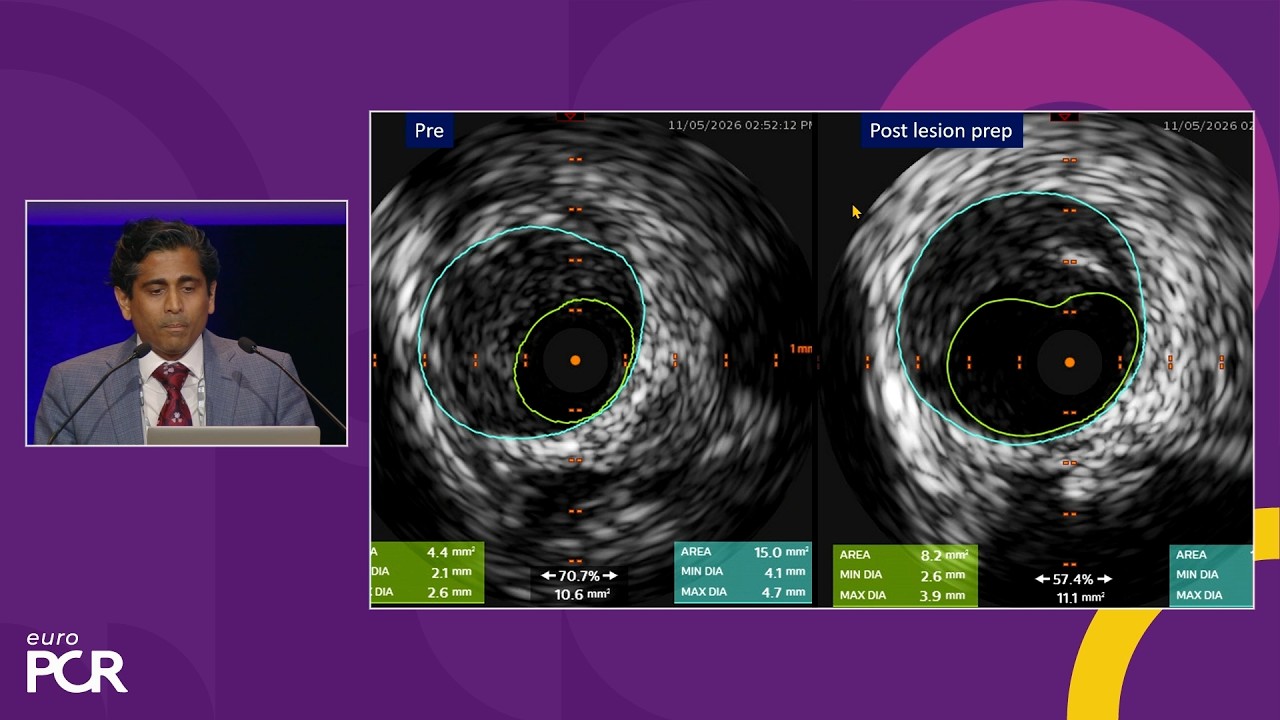Click the yellow mouse cursor arrow
Viewport: 1280px width, 720px height.
click(856, 212)
